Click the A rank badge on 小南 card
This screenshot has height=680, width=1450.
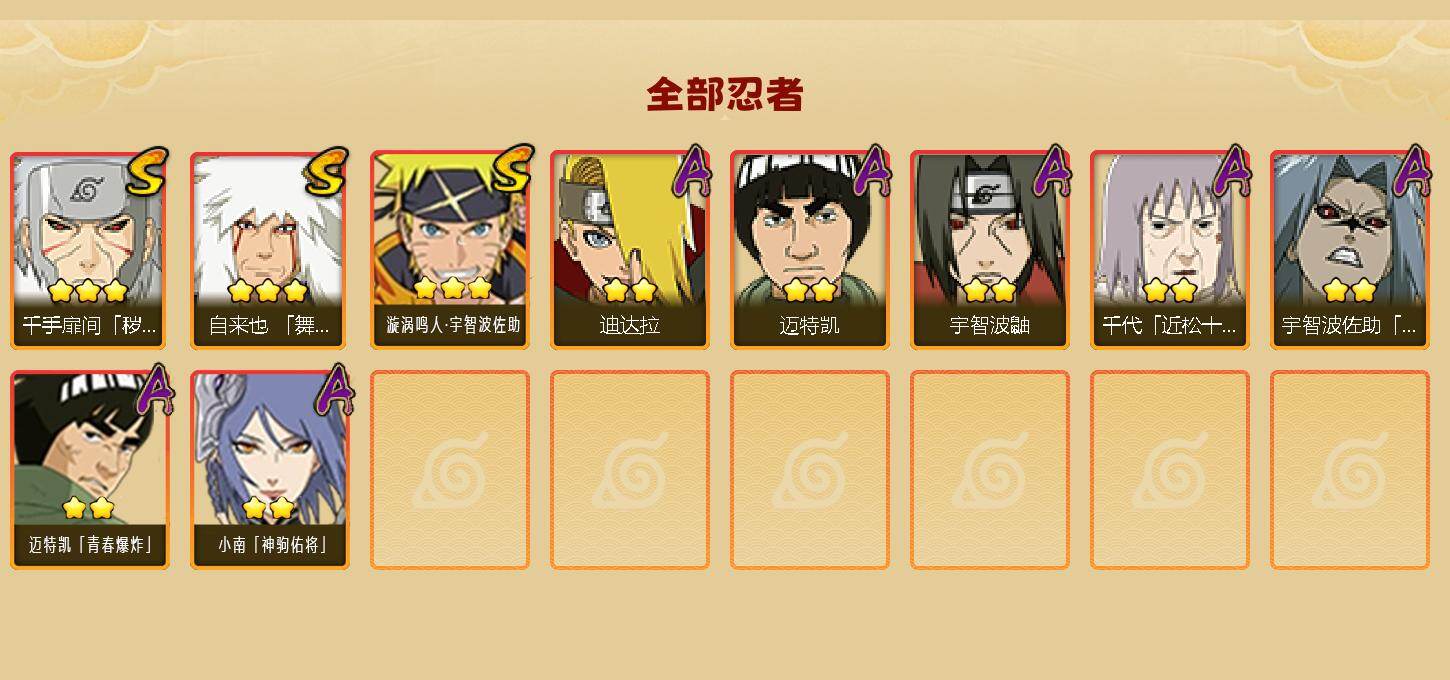pos(334,390)
